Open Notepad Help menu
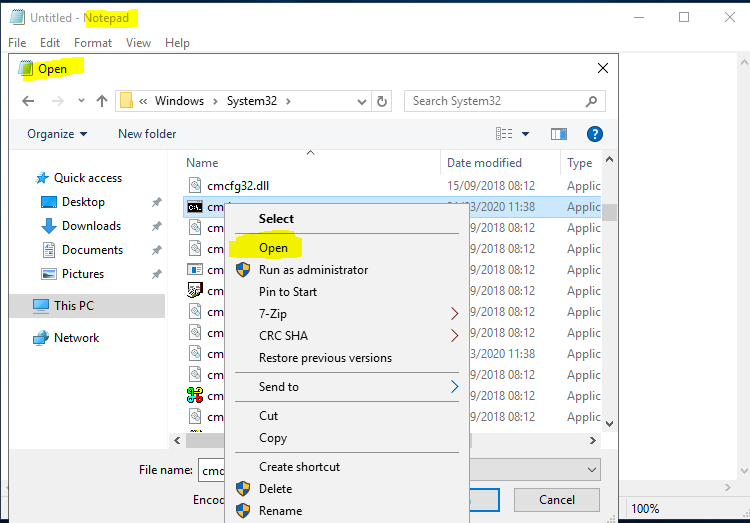 [x=177, y=43]
